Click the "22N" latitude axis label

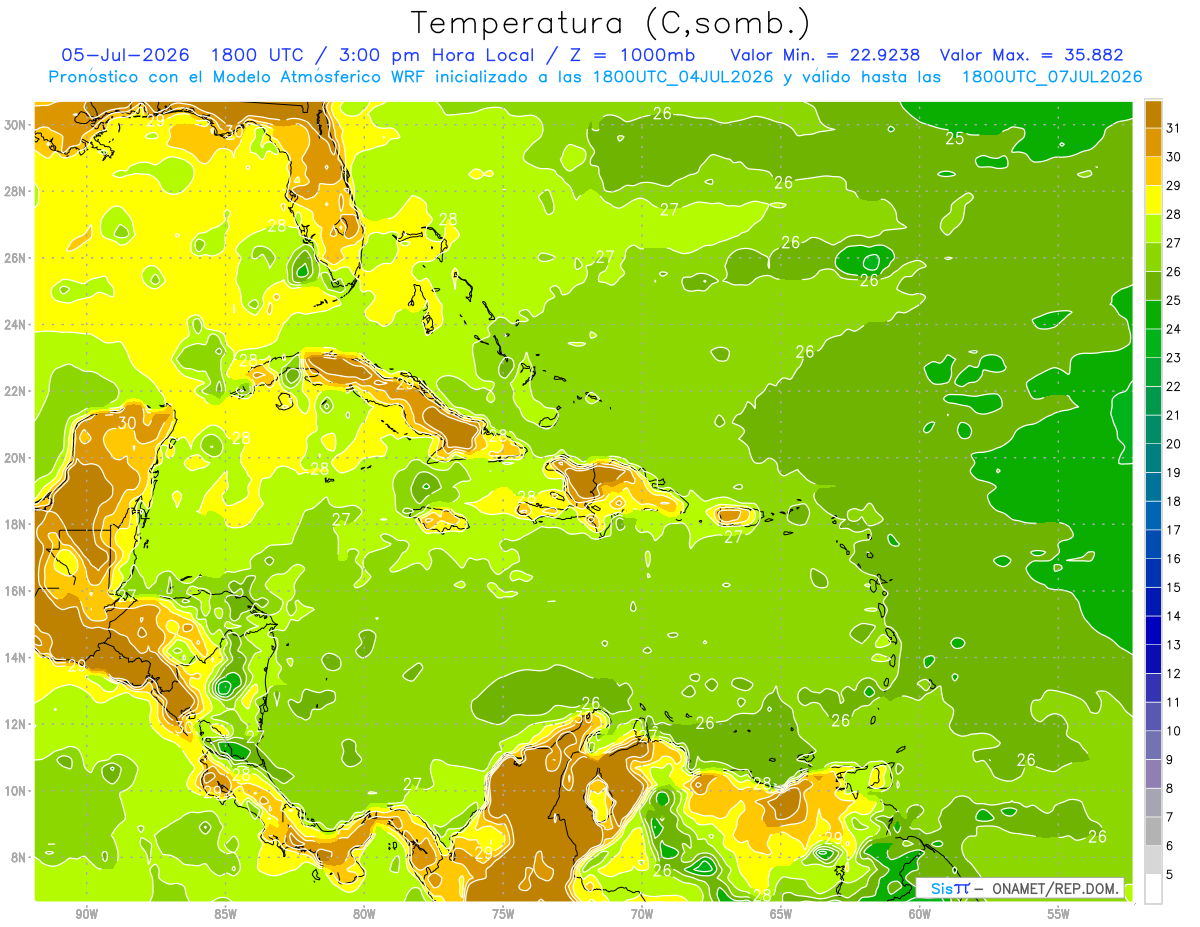[x=16, y=391]
